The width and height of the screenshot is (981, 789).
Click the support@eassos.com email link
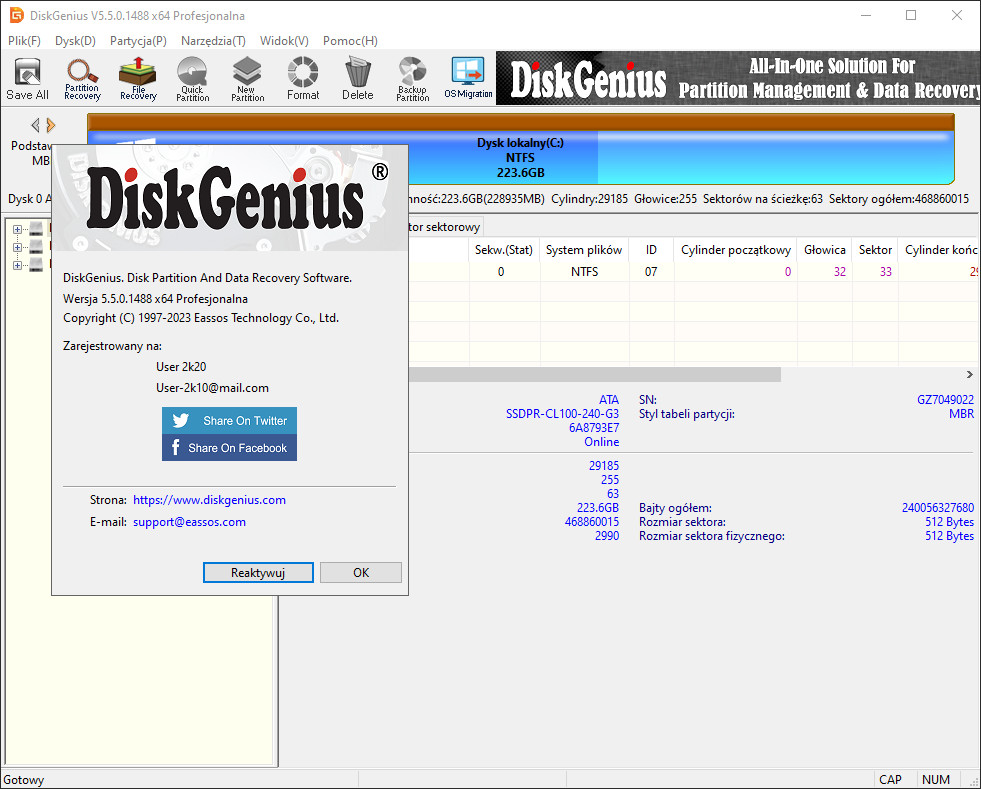click(x=190, y=522)
